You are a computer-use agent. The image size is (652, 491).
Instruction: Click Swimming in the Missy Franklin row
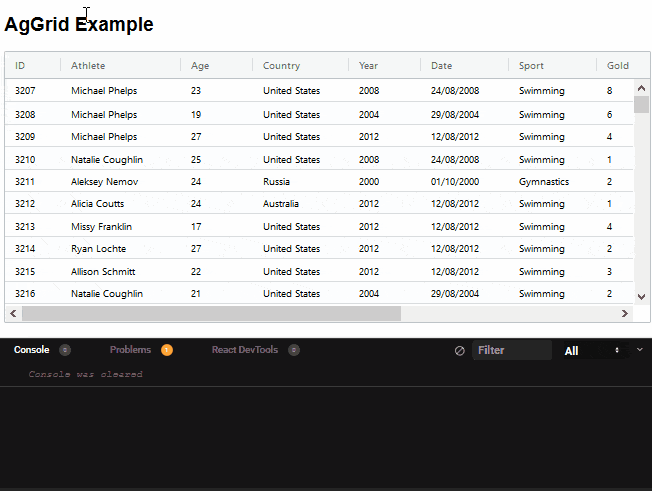(x=542, y=227)
